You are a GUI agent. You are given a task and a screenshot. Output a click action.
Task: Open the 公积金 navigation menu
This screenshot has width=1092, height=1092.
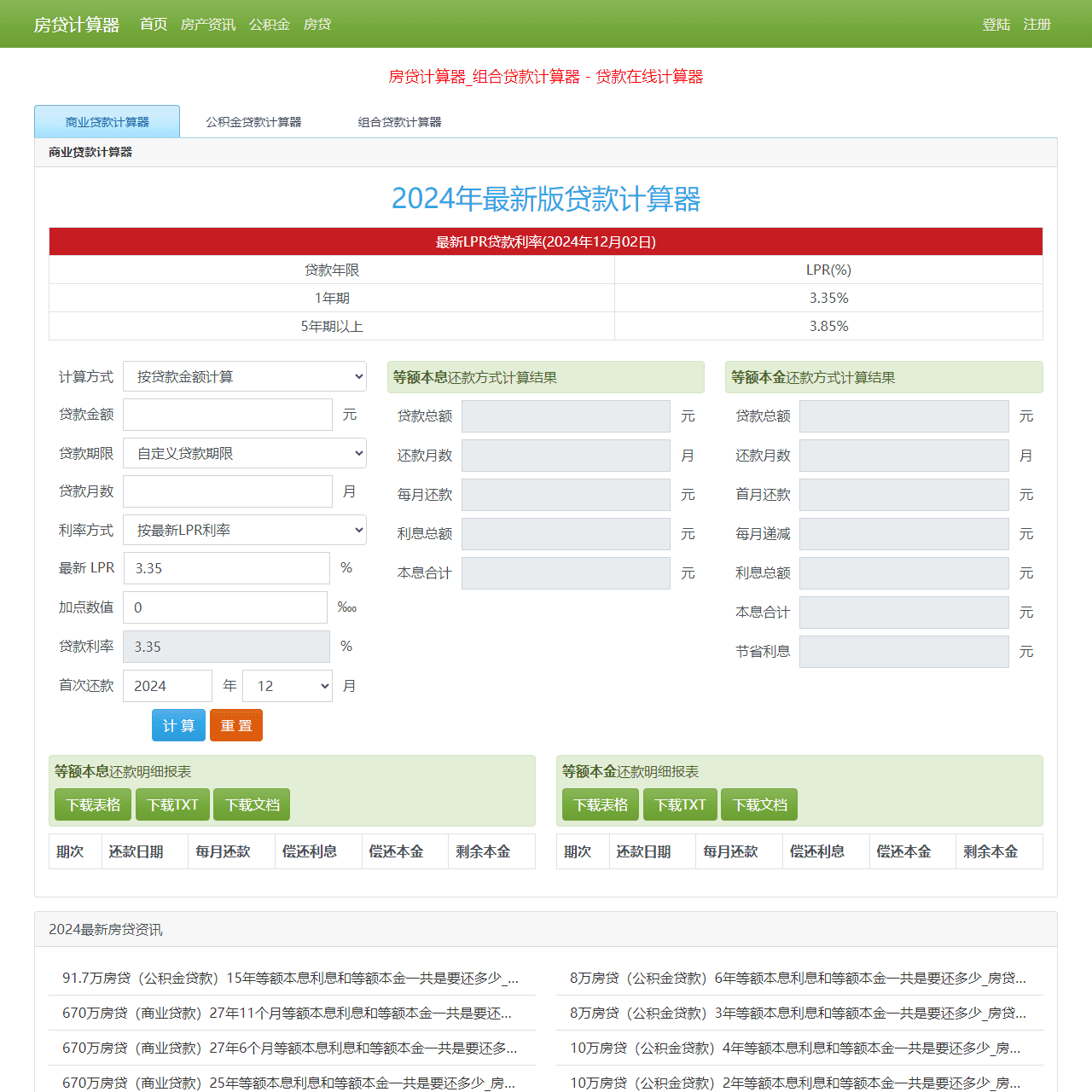(x=270, y=24)
